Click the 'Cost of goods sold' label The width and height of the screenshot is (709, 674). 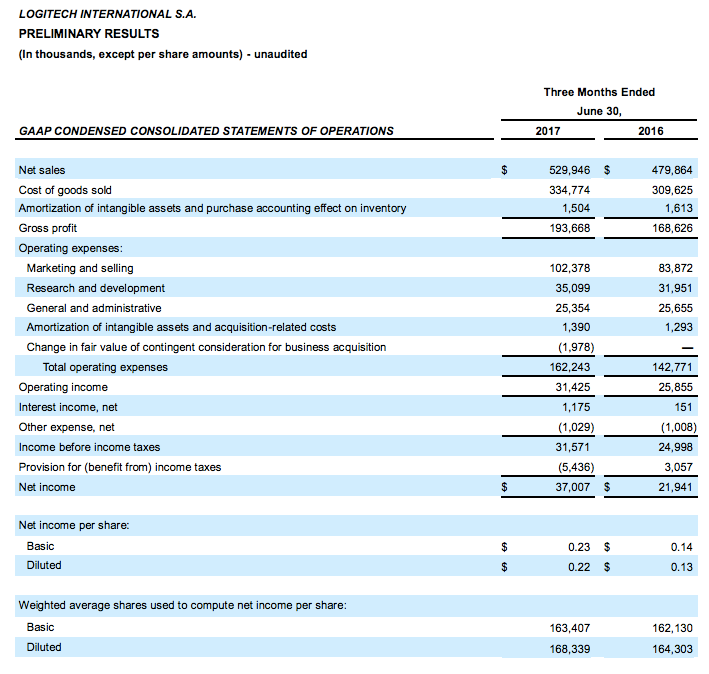65,190
